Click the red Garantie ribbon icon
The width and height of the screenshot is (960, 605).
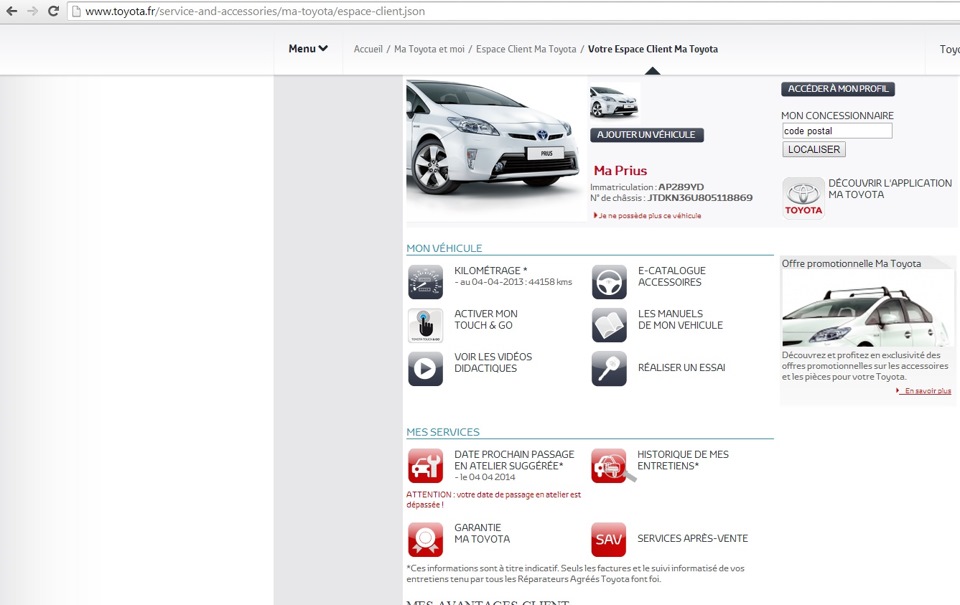coord(426,539)
